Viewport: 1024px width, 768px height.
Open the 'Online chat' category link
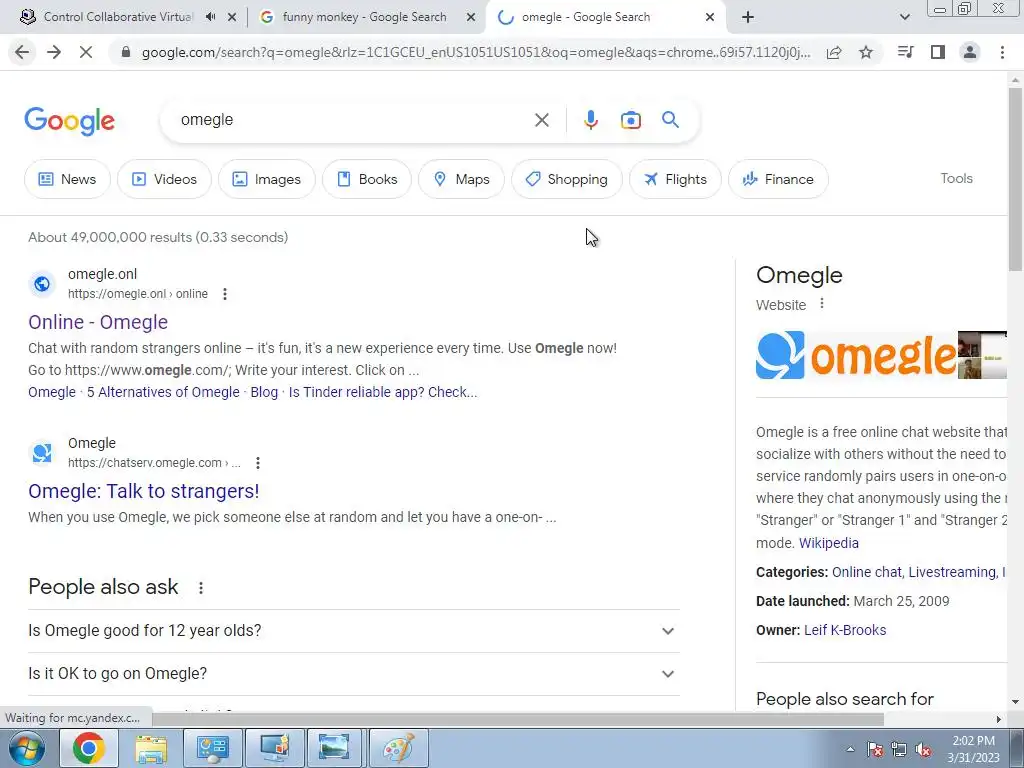(x=867, y=572)
